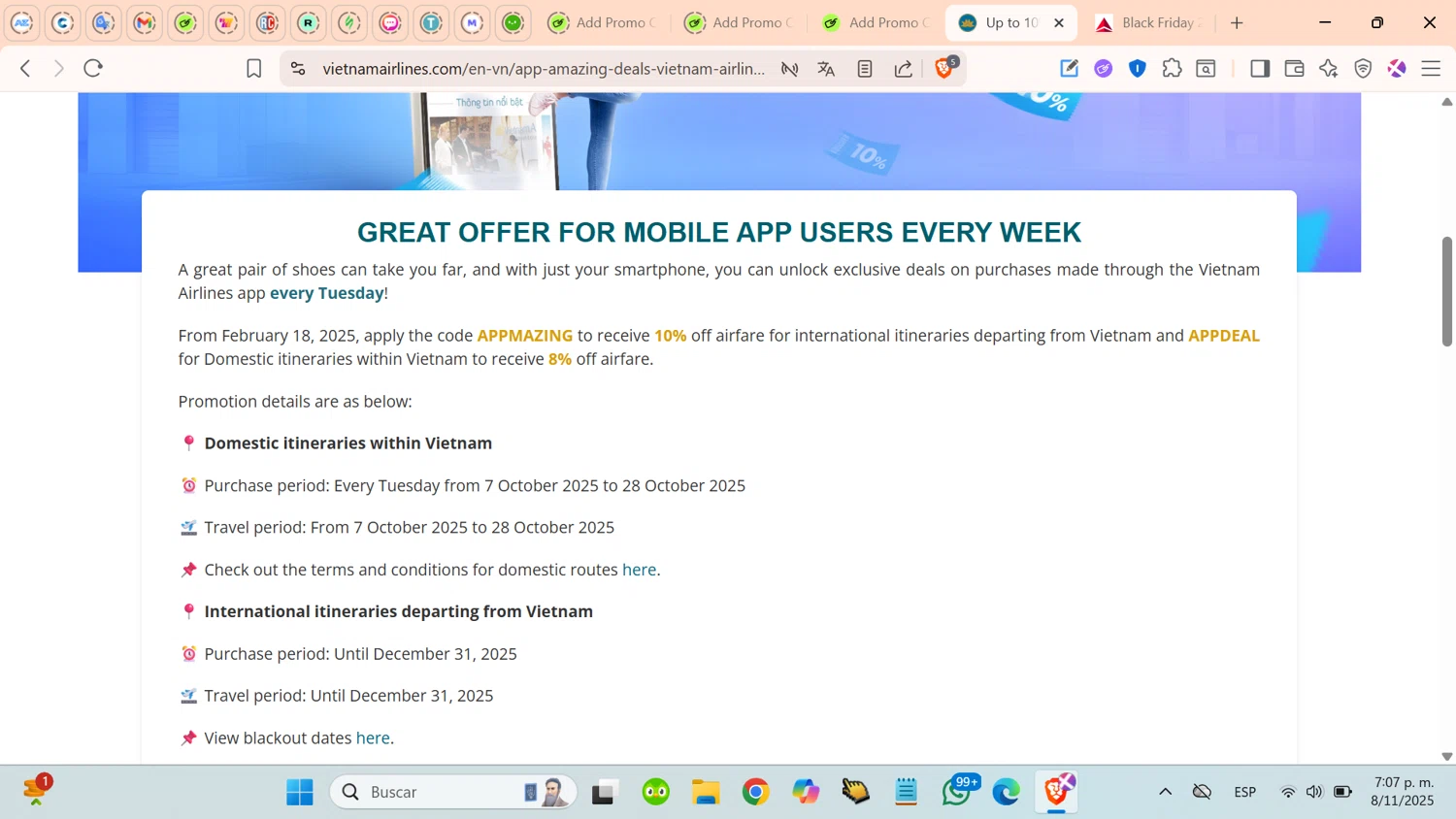This screenshot has width=1456, height=819.
Task: Open Brave VPN shield icon
Action: 1363,68
